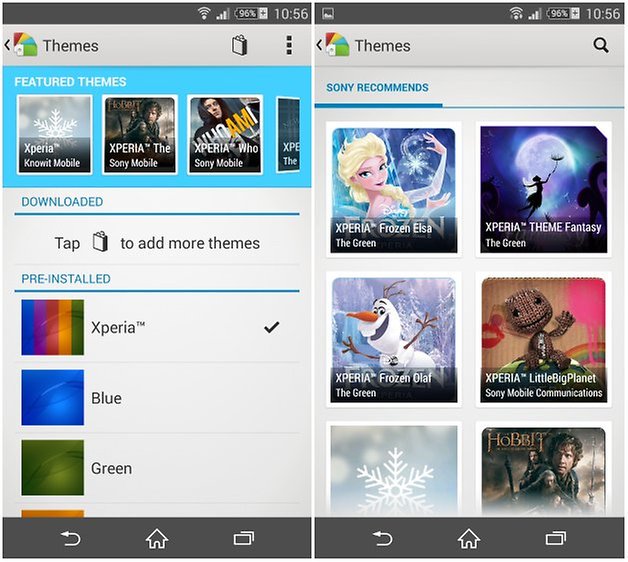This screenshot has height=562, width=628.
Task: Tap the 'Downloaded' section header
Action: (62, 201)
